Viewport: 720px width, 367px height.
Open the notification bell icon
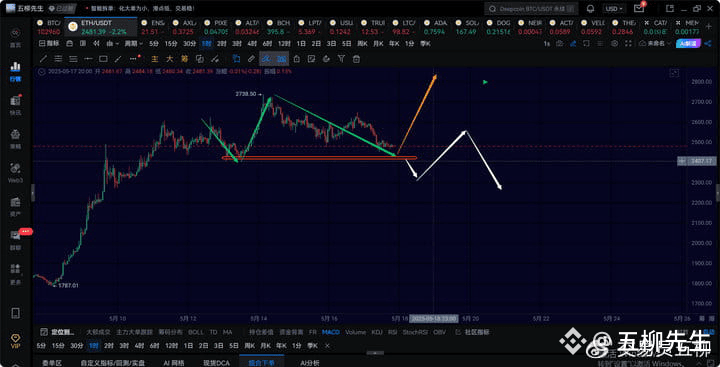click(591, 9)
